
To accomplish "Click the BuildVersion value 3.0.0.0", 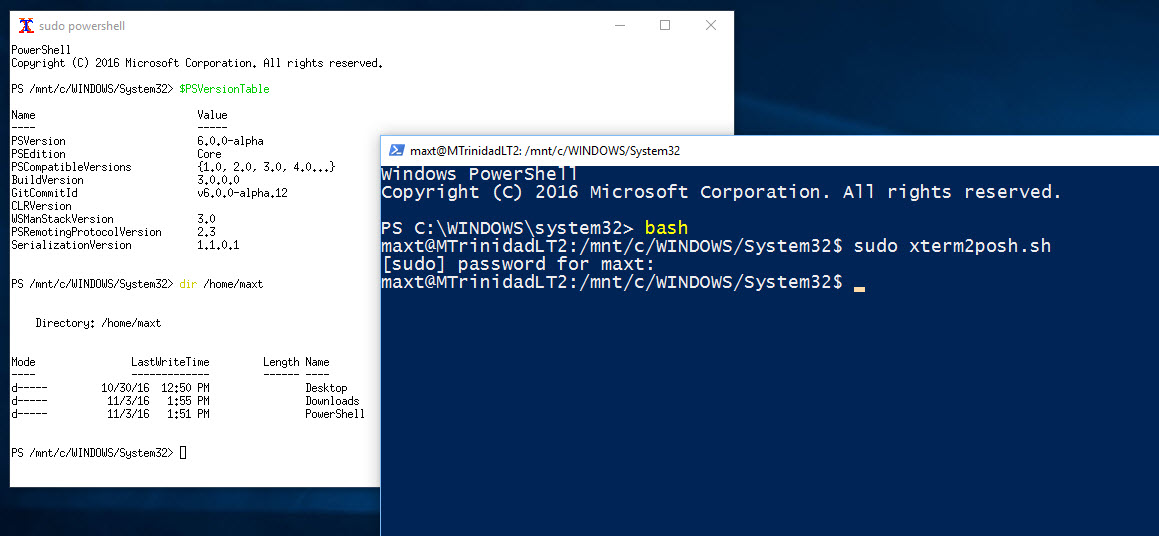I will click(219, 180).
